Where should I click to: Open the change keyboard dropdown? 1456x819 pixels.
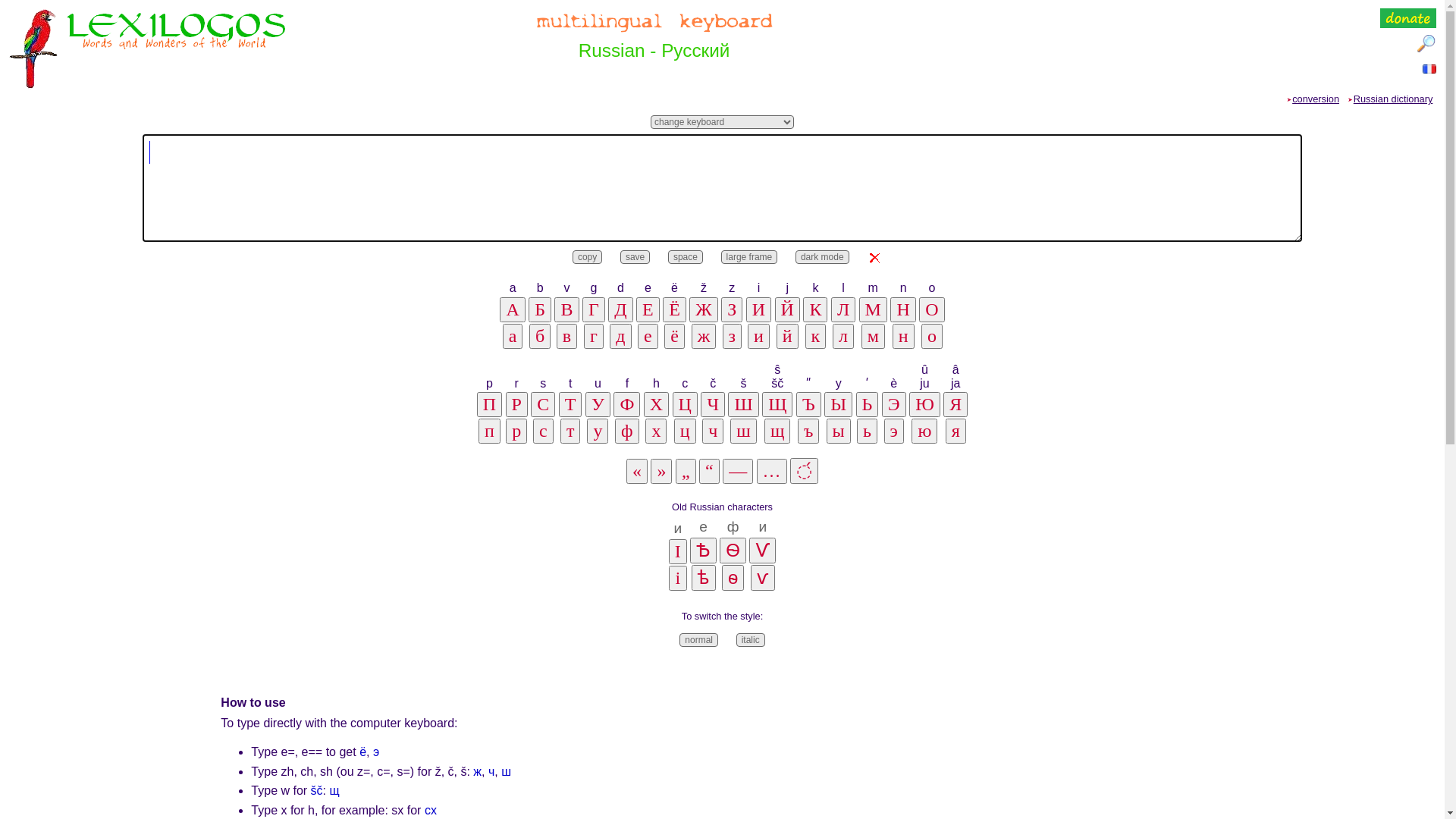[722, 122]
